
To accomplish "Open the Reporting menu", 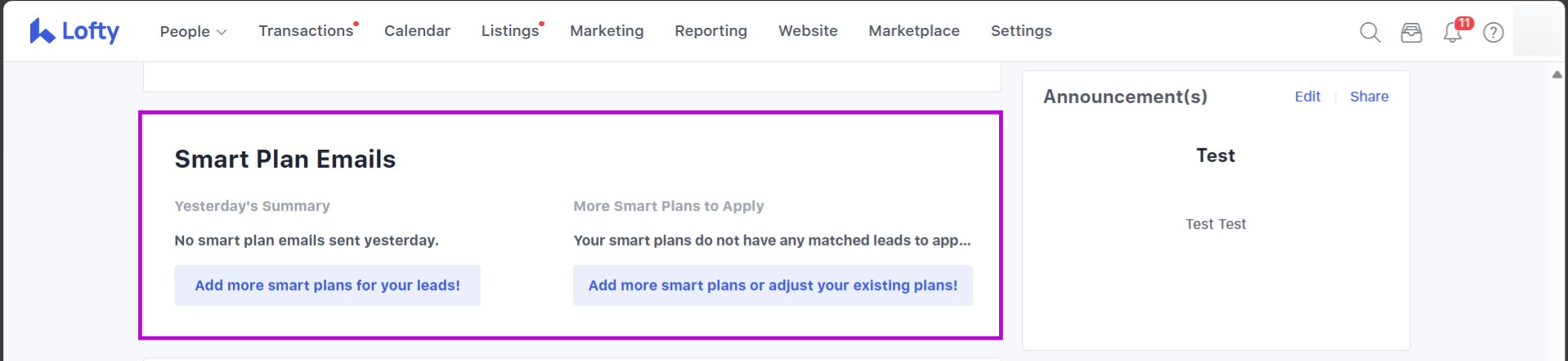I will [710, 30].
